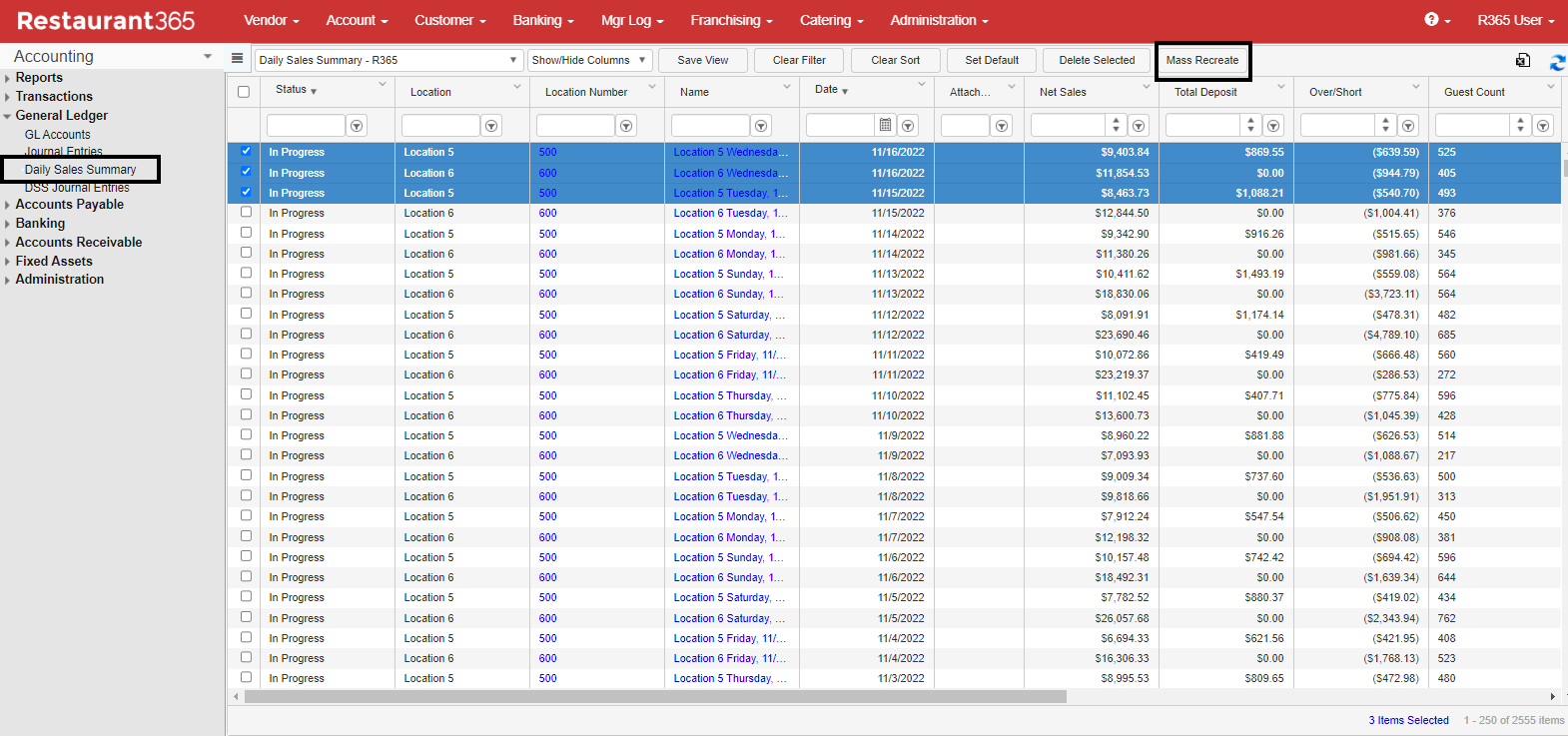Image resolution: width=1568 pixels, height=736 pixels.
Task: Expand the Transactions tree node
Action: [7, 97]
